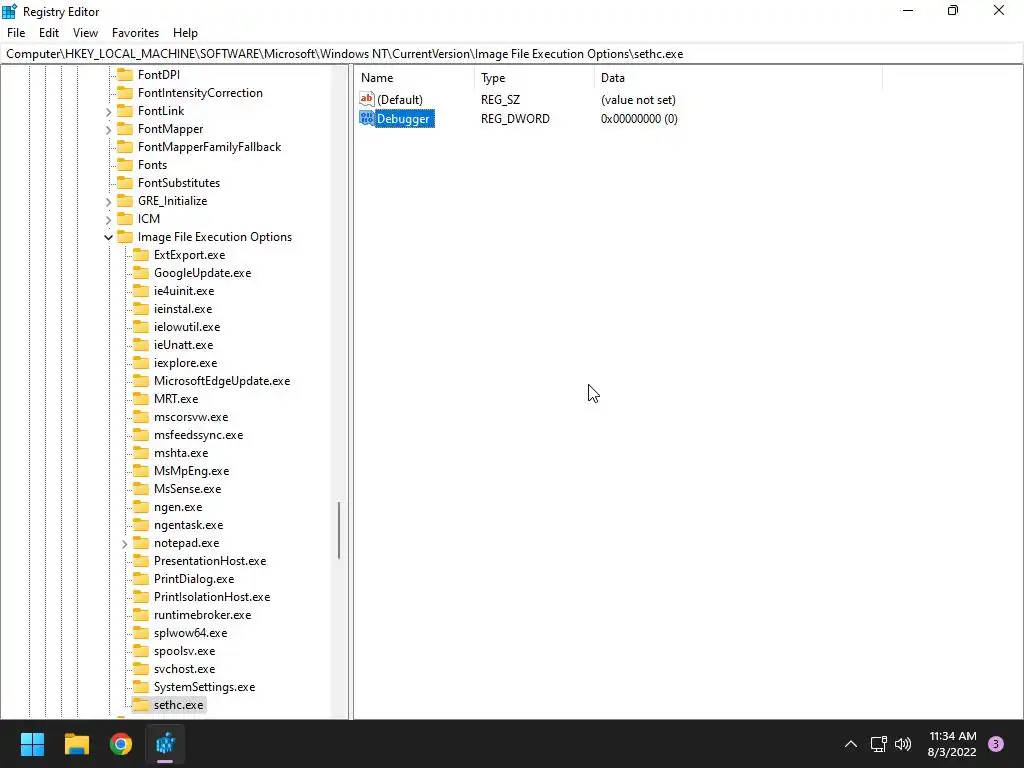Select the ngen.exe key
Viewport: 1024px width, 768px height.
(x=178, y=507)
